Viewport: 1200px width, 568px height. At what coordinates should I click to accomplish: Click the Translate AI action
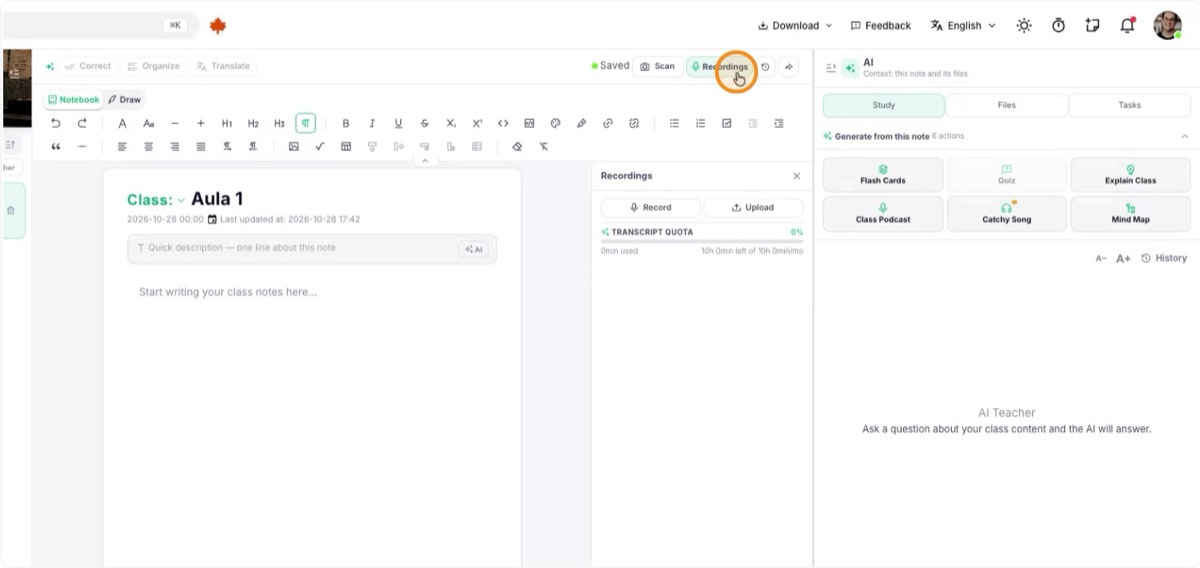coord(223,66)
